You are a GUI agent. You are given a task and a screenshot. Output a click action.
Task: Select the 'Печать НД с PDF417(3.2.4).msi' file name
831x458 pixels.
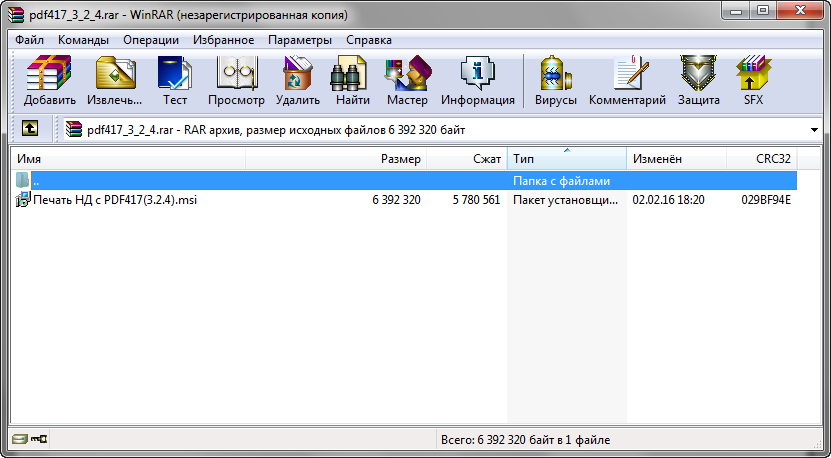coord(115,200)
